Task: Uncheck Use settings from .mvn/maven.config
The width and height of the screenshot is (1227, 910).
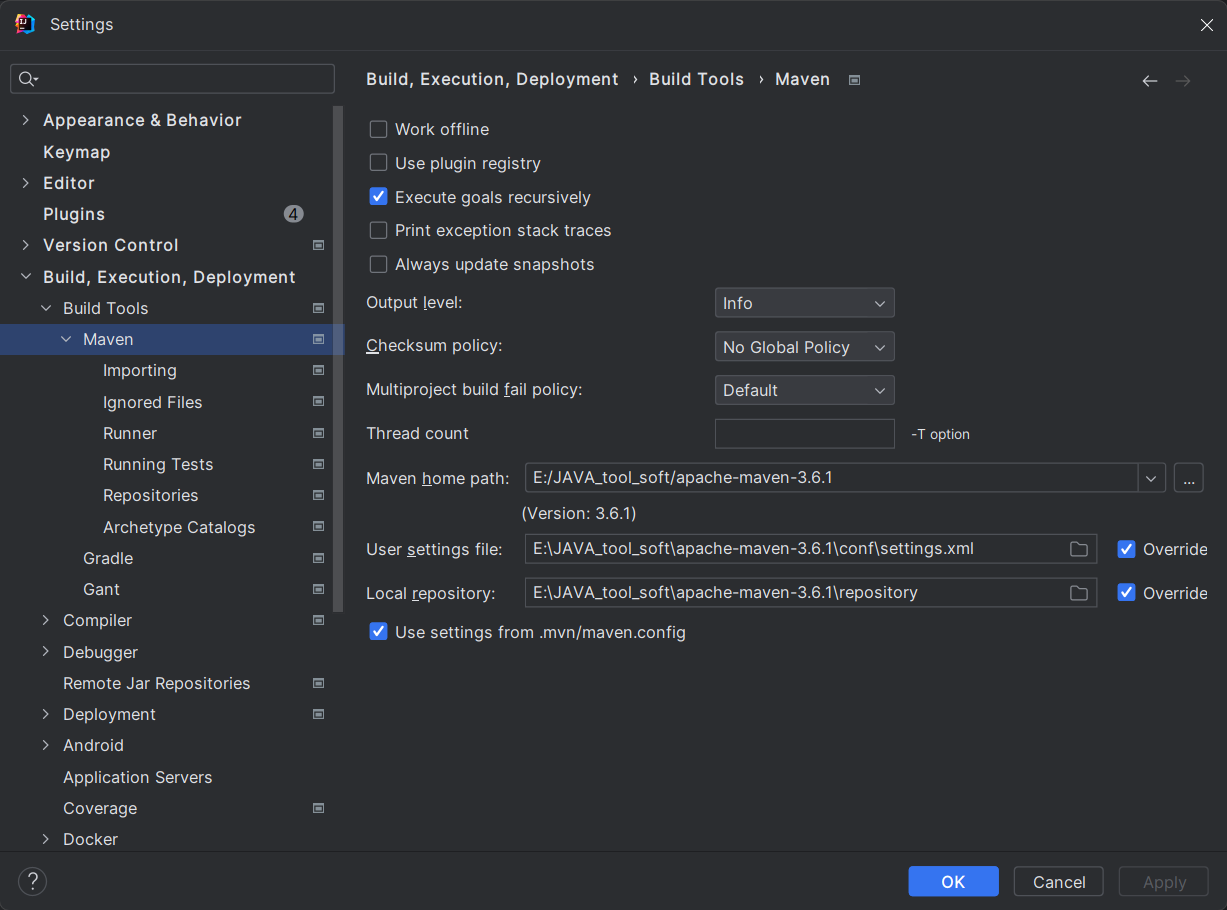Action: 378,632
